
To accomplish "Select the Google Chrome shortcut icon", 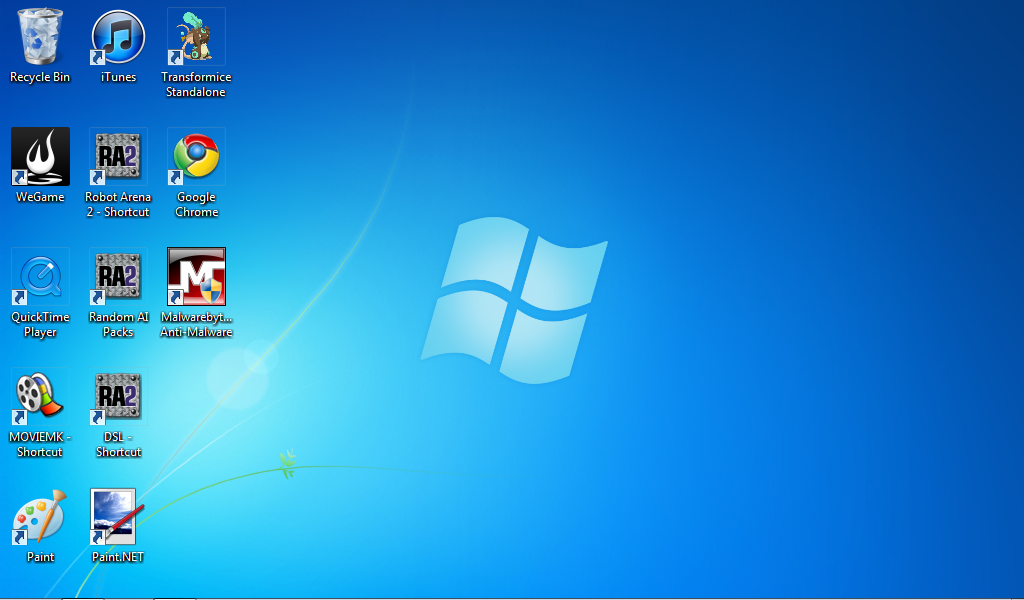I will tap(197, 157).
